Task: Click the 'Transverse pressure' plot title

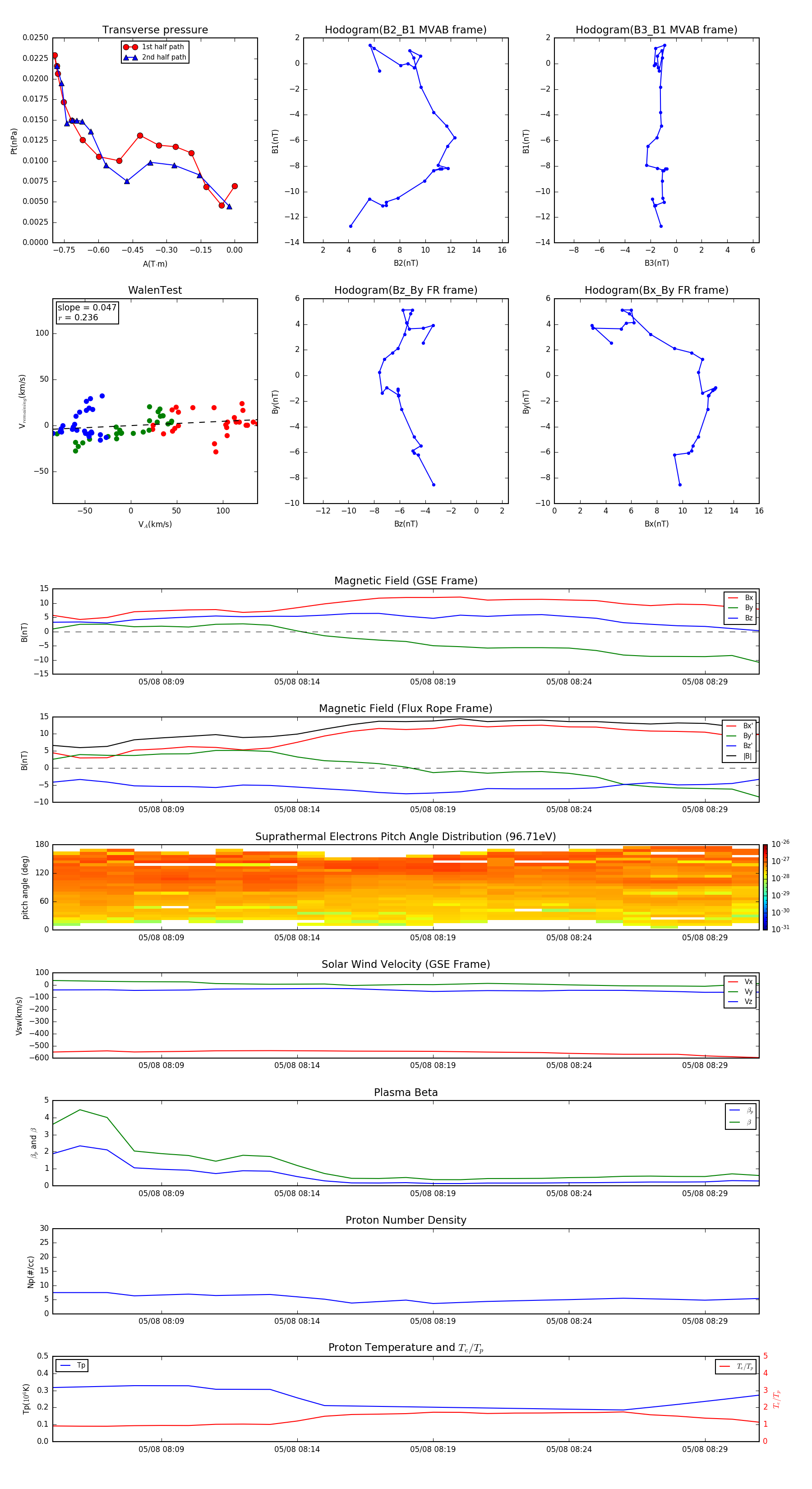Action: point(155,29)
